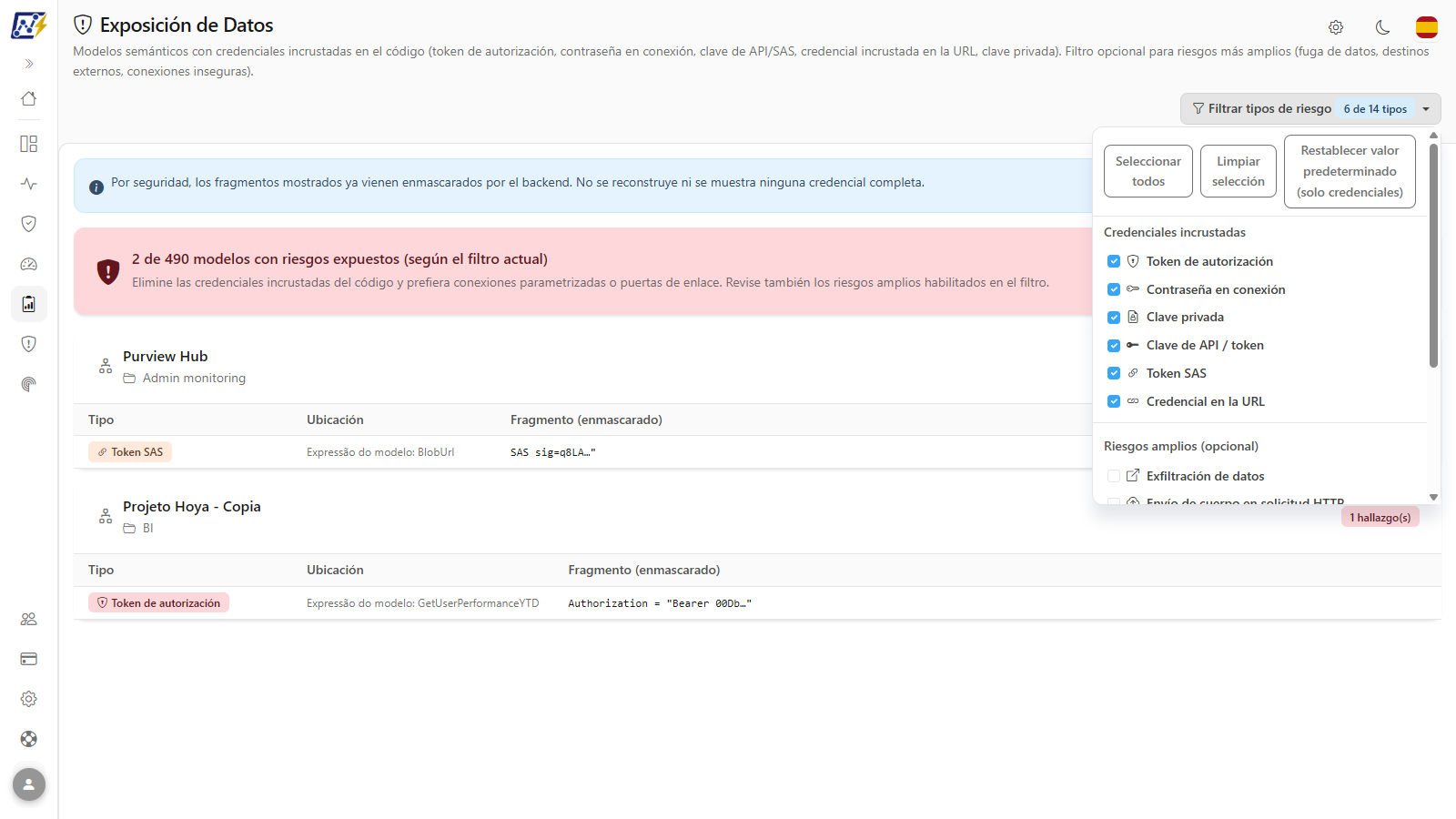This screenshot has width=1456, height=819.
Task: Click the top-right settings gear icon
Action: click(x=1336, y=27)
